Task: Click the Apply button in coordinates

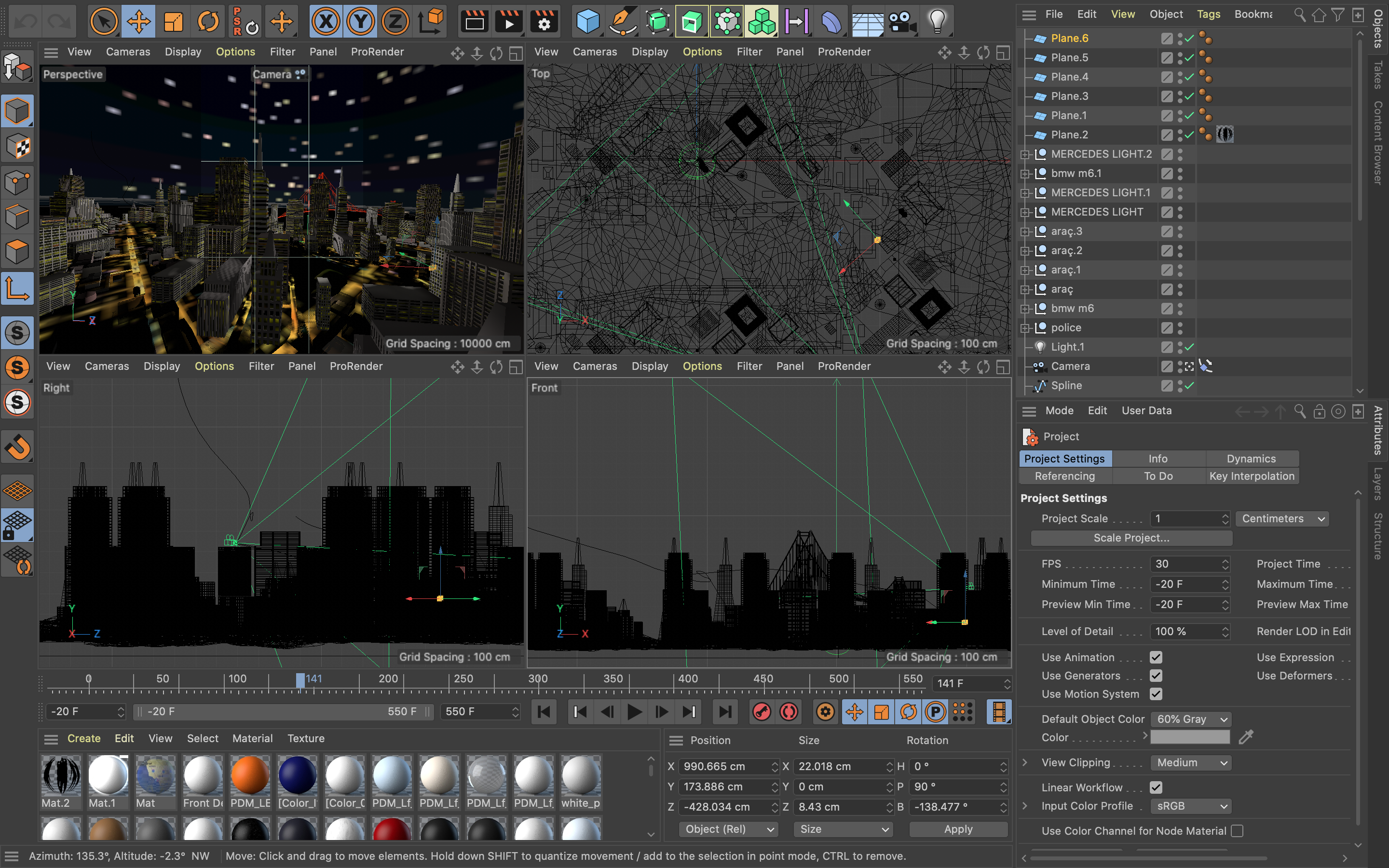Action: tap(958, 829)
